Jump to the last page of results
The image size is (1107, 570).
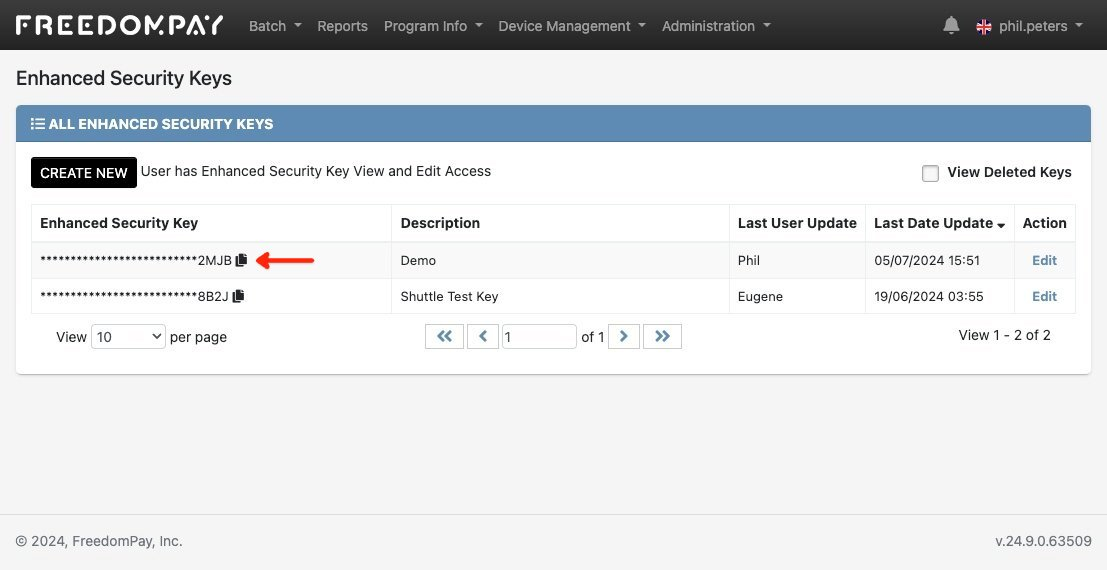coord(662,336)
